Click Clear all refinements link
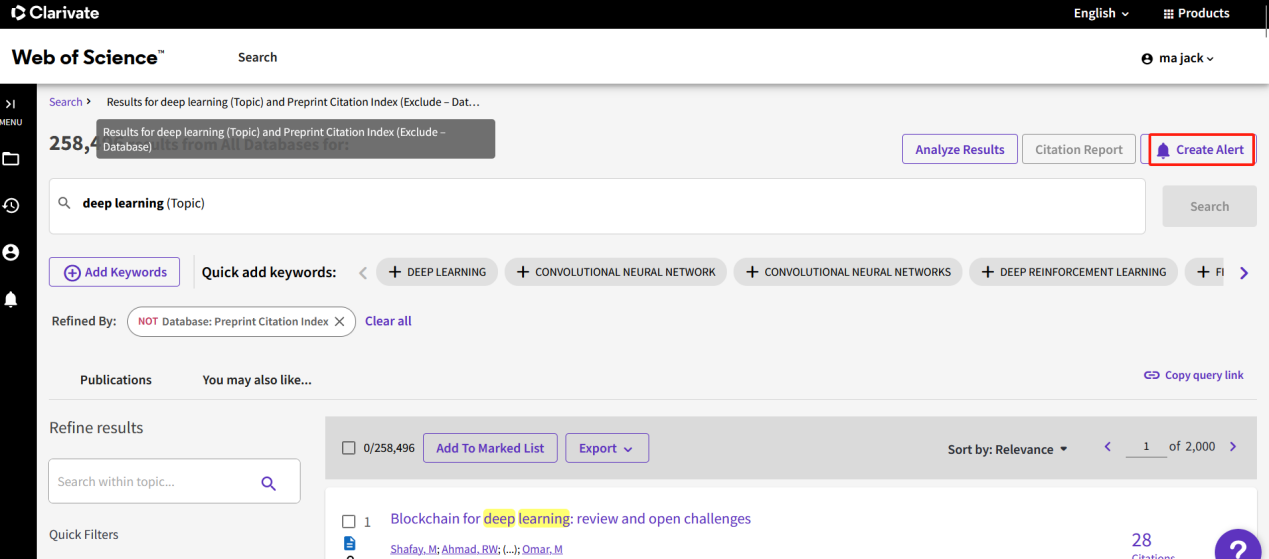The width and height of the screenshot is (1269, 559). point(388,321)
